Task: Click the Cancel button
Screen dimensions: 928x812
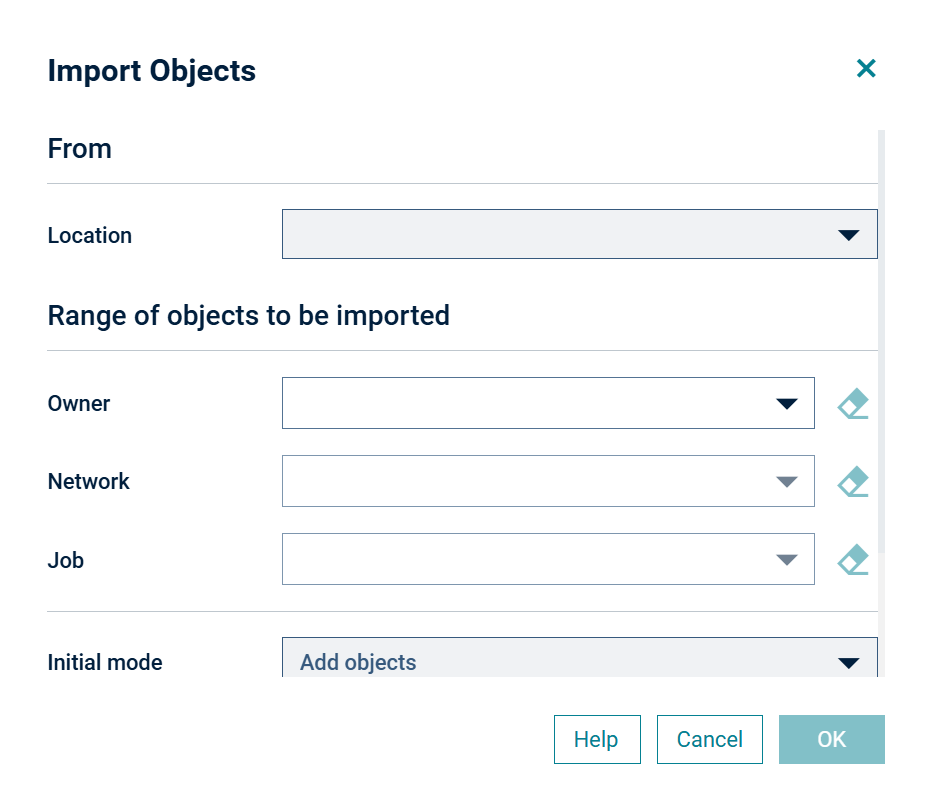Action: [710, 739]
